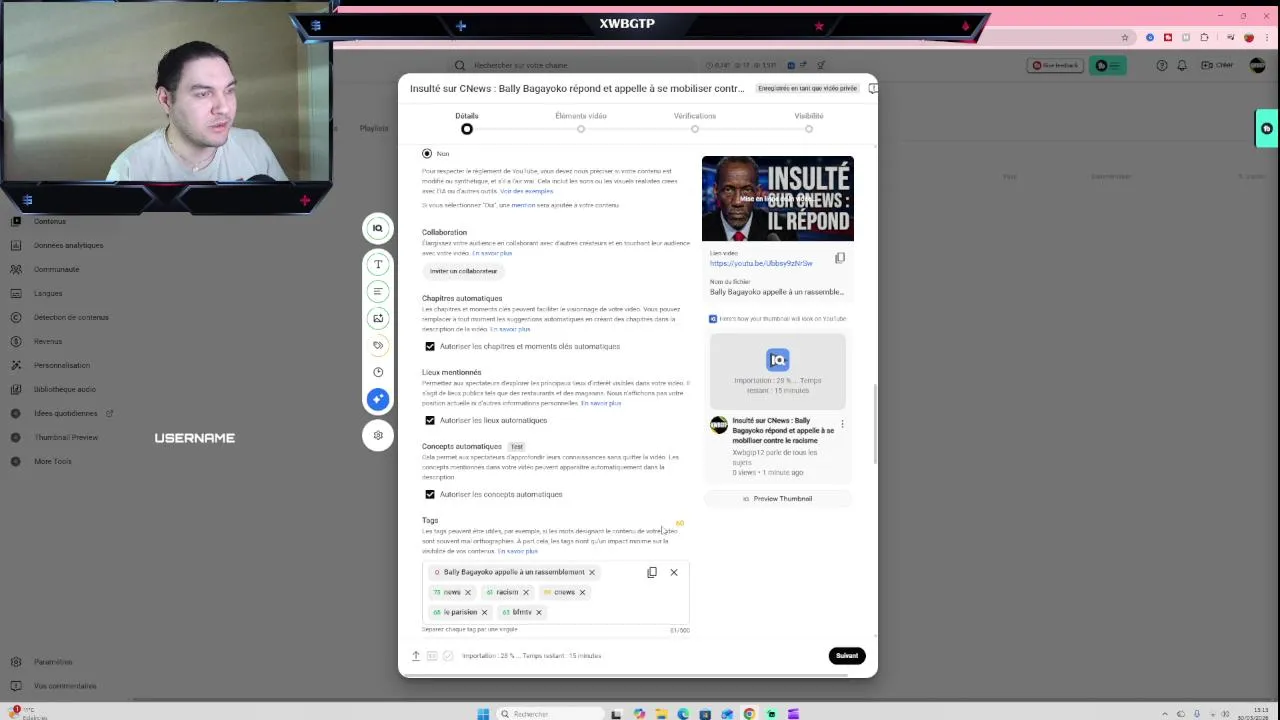
Task: Open the vidIQ panel icon in the side toolbar
Action: [x=378, y=228]
